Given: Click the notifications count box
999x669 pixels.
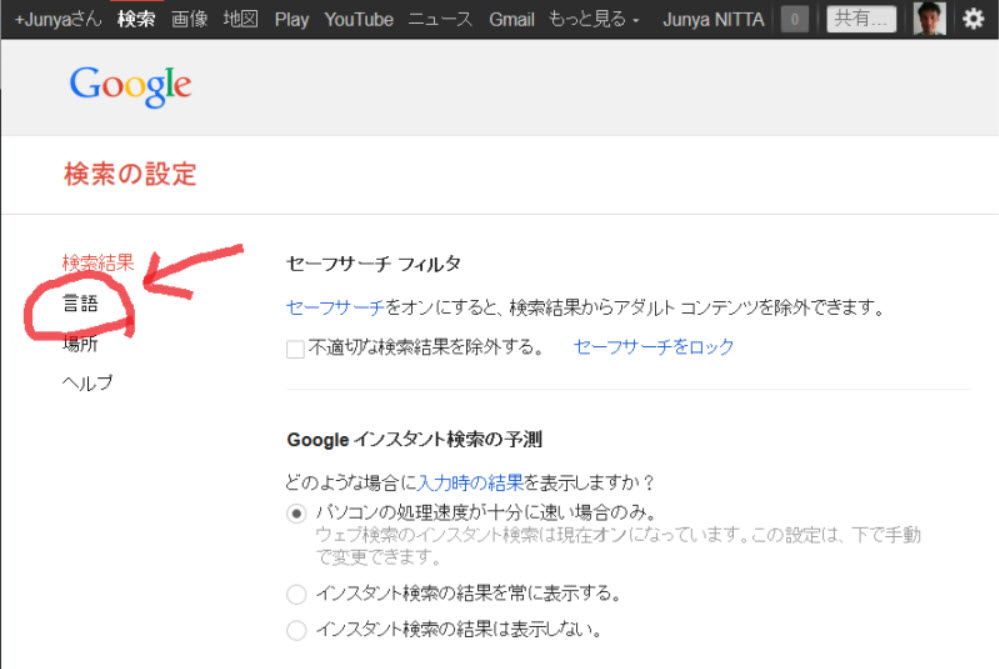Looking at the screenshot, I should point(794,19).
